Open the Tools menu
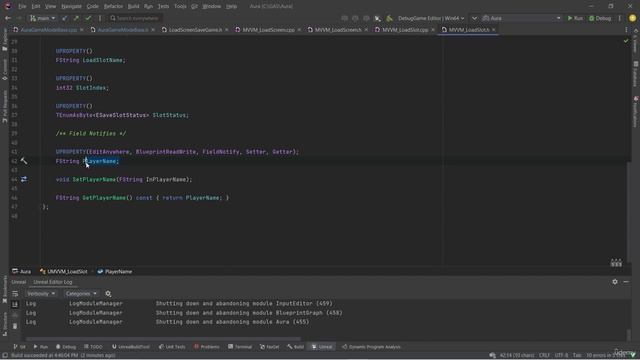 [x=180, y=7]
